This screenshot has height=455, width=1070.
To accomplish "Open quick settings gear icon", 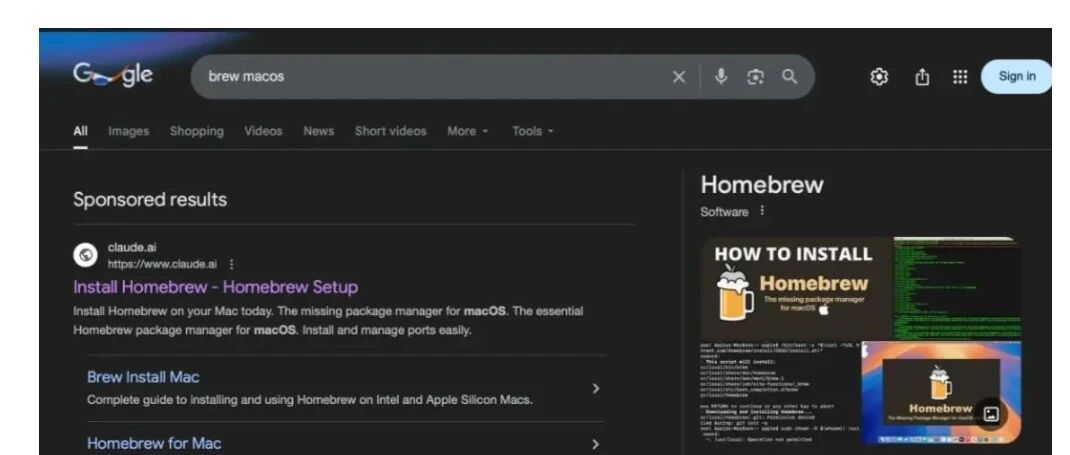I will (879, 77).
